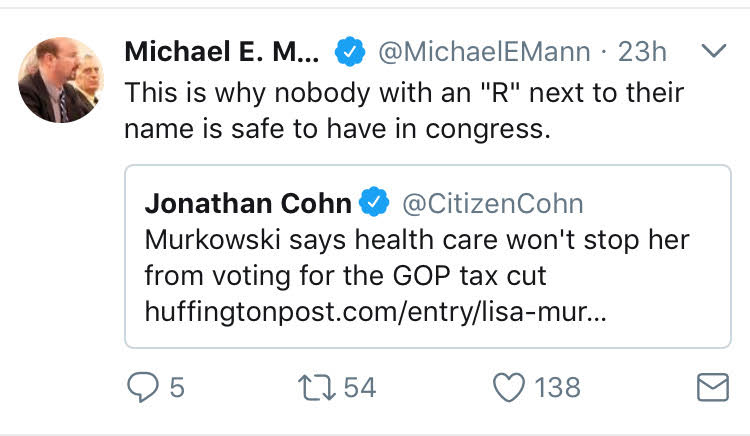The height and width of the screenshot is (436, 750).
Task: Like the tweet with the heart icon
Action: pyautogui.click(x=509, y=387)
